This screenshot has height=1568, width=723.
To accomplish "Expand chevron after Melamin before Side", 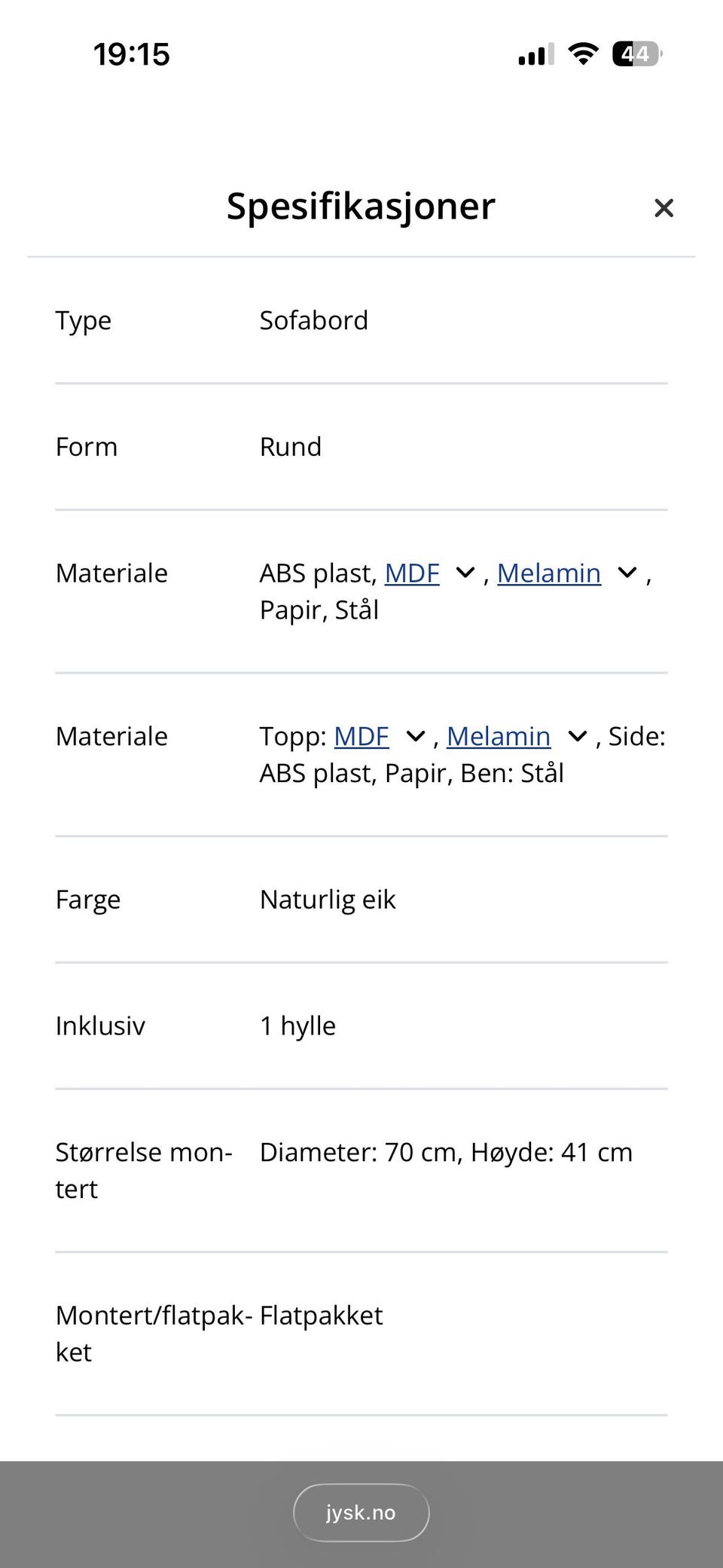I will (578, 736).
